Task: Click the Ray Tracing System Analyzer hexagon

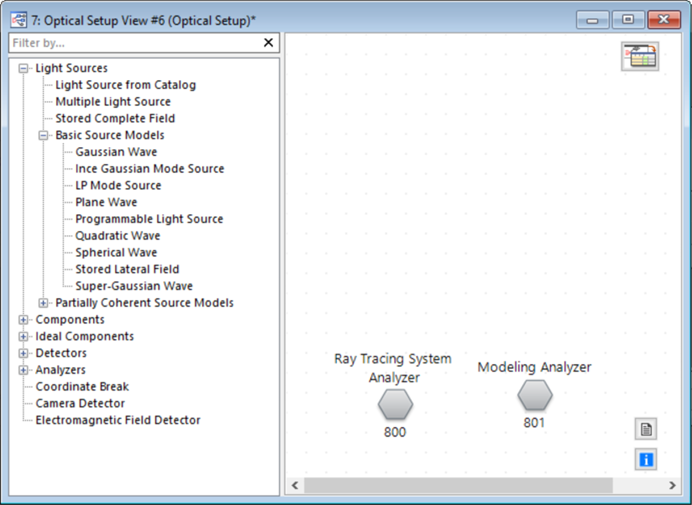Action: coord(395,404)
